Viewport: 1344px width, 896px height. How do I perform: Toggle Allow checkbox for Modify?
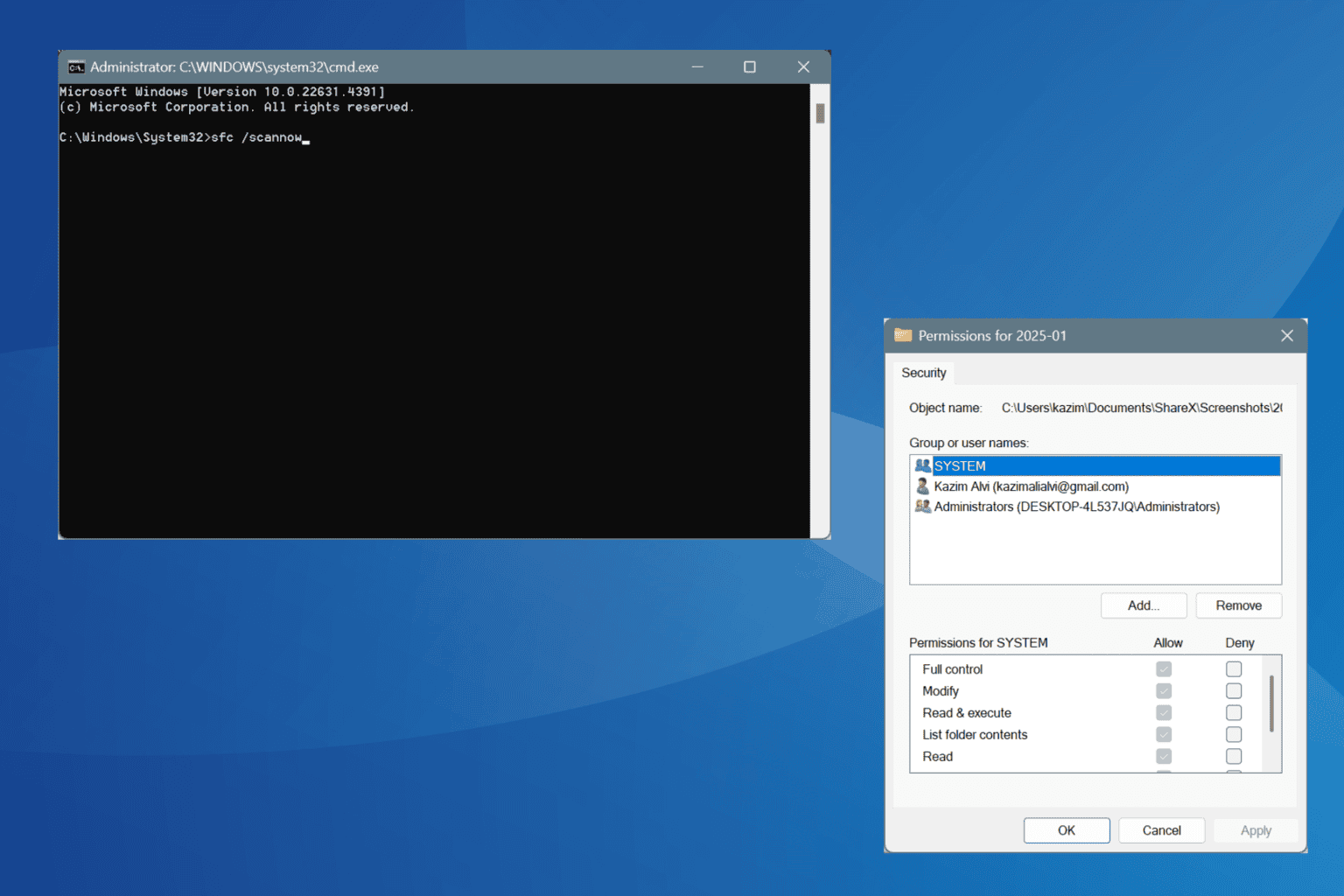1164,690
